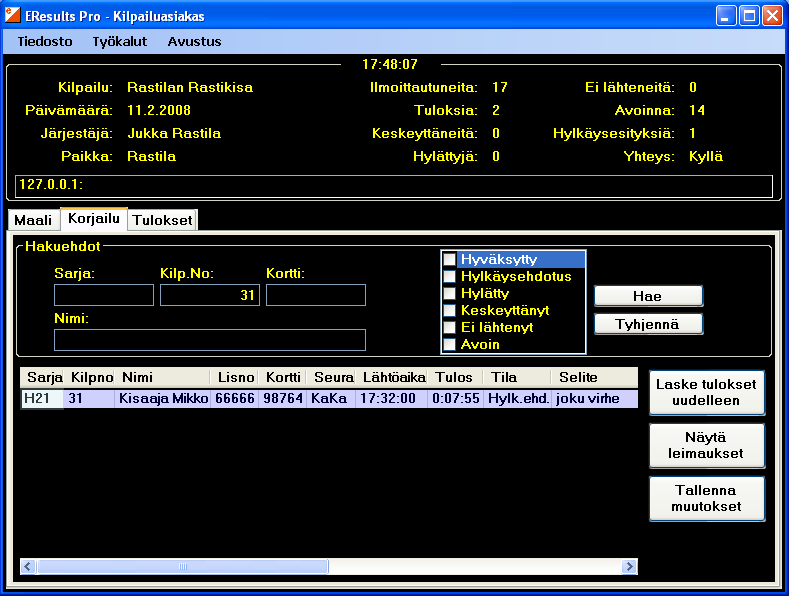Open the Tiedosto menu

click(45, 41)
